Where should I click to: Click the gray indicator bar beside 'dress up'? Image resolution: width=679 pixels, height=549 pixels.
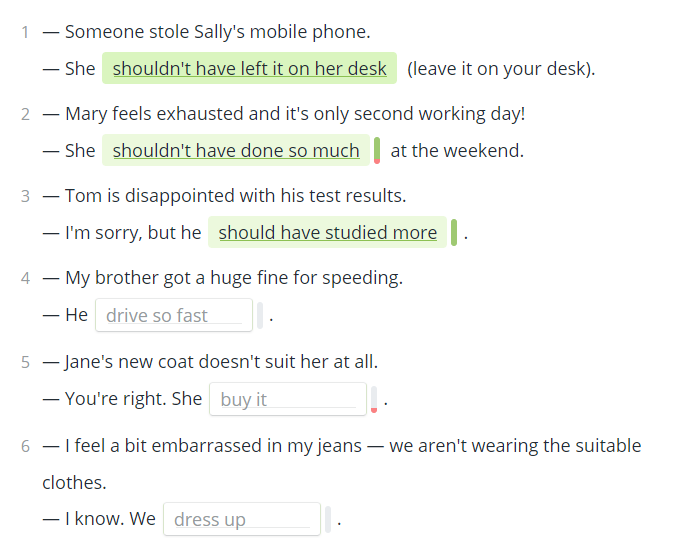pos(328,519)
